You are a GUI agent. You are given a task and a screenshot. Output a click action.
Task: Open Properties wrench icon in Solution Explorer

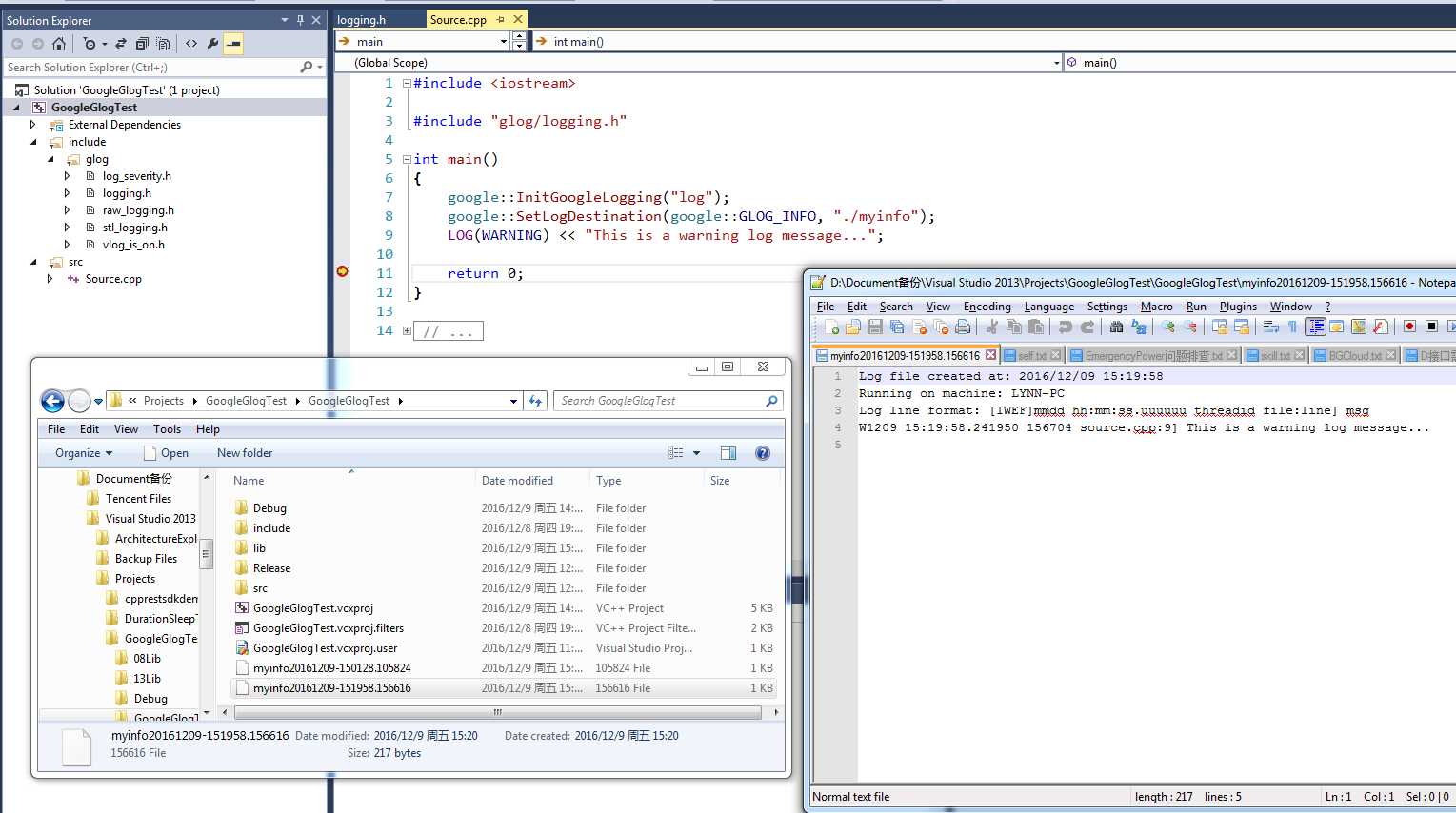point(212,44)
